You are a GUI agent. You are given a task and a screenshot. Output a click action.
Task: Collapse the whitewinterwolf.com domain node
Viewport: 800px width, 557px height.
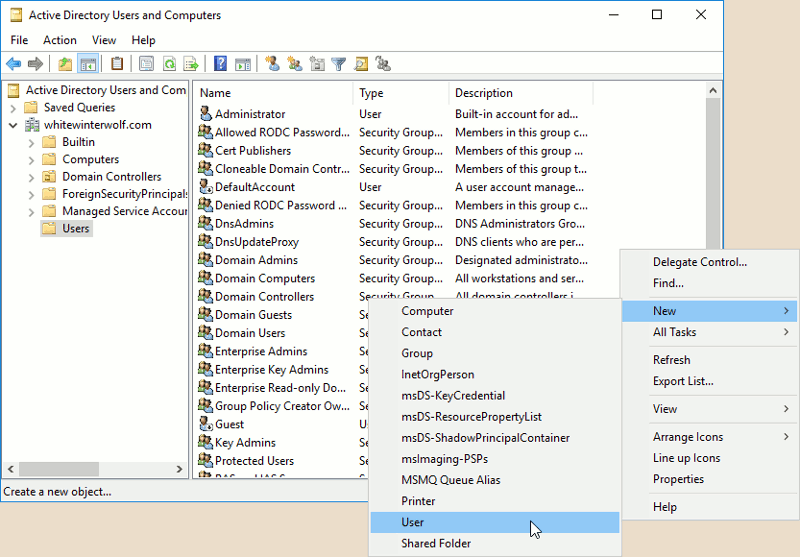point(13,125)
